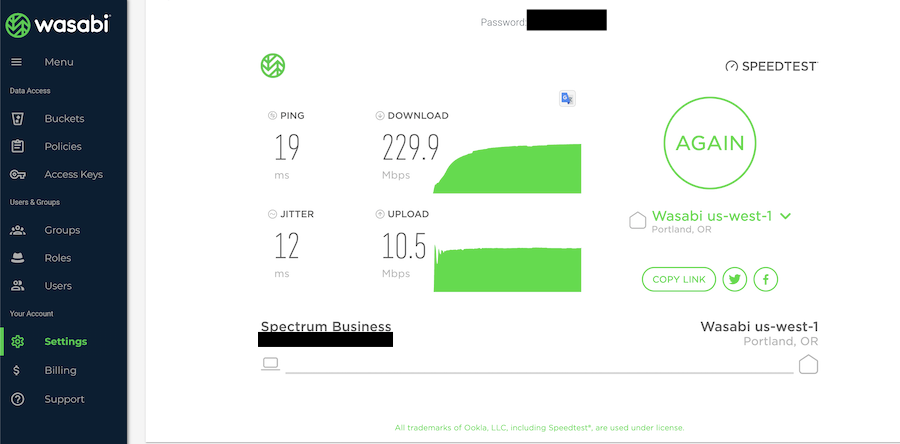Viewport: 900px width, 444px height.
Task: Run the speed test AGAIN
Action: tap(710, 143)
